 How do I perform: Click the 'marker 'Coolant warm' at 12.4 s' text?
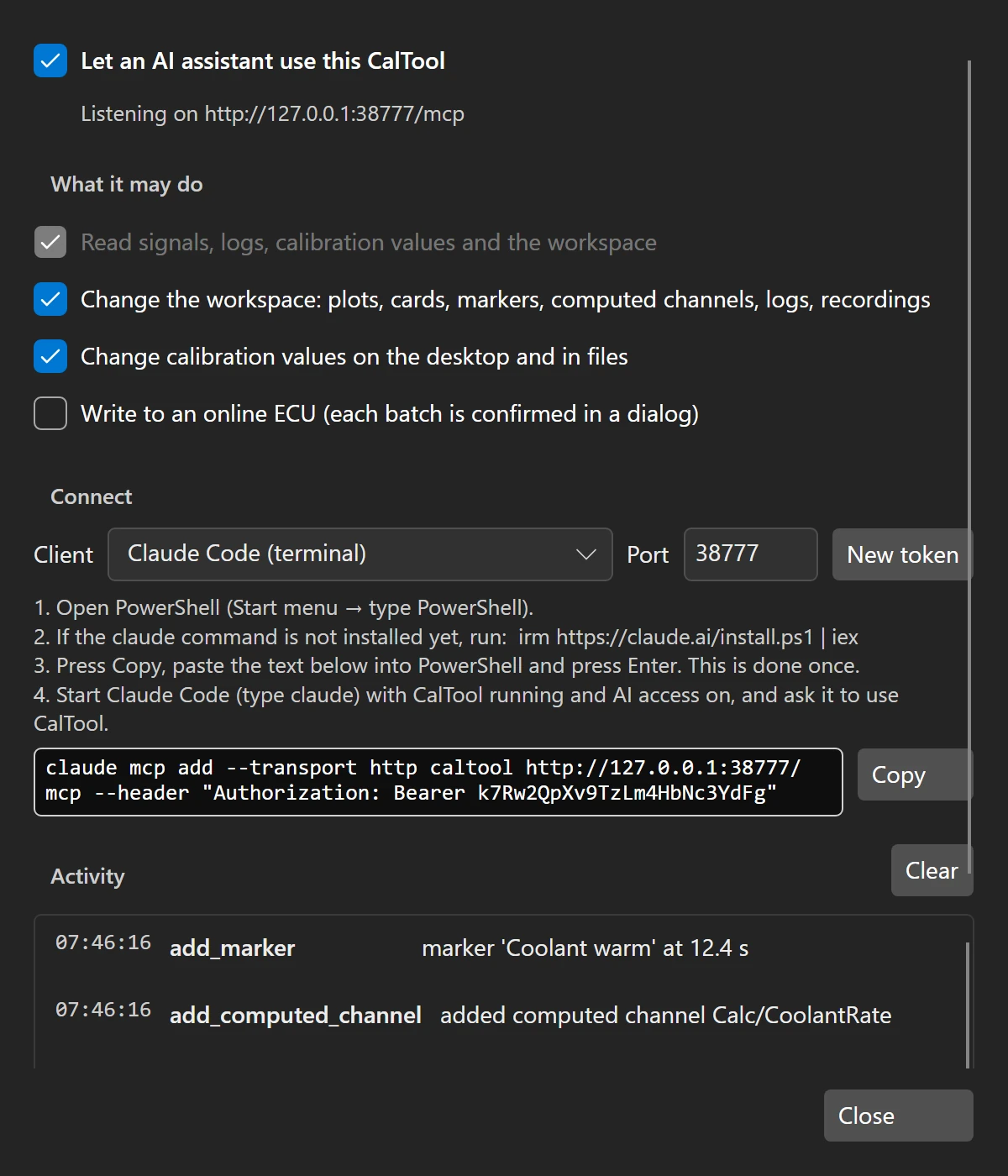point(585,948)
